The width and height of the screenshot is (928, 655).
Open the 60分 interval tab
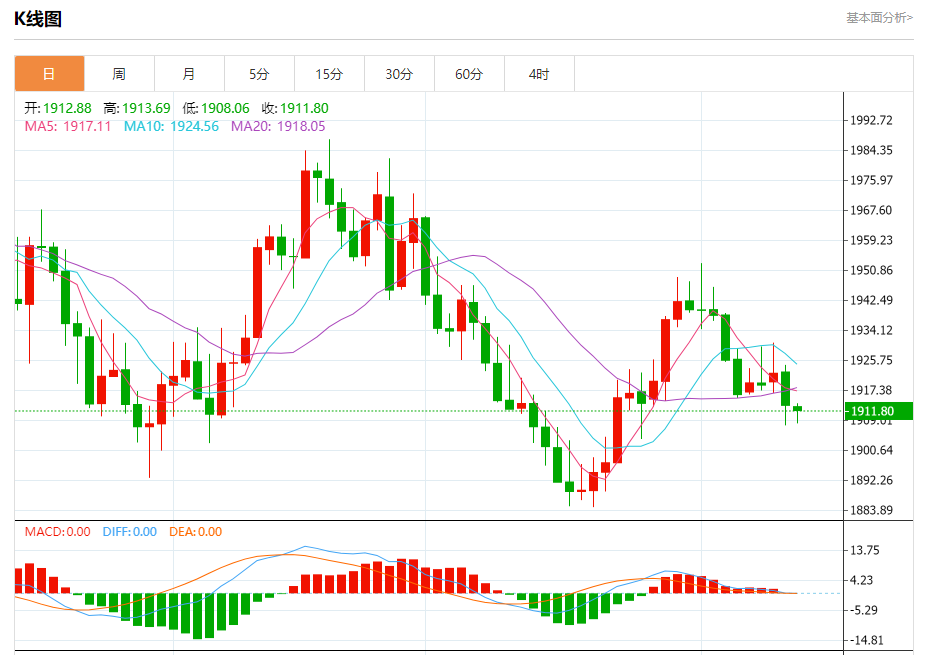click(x=469, y=74)
